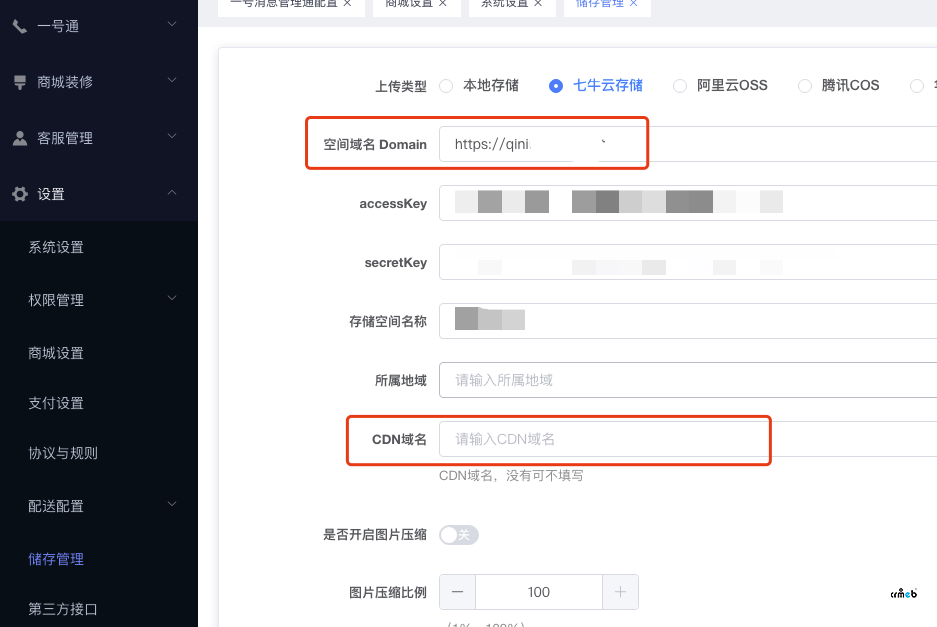The height and width of the screenshot is (627, 937).
Task: Close the 系统设置 tab via its x
Action: 538,4
